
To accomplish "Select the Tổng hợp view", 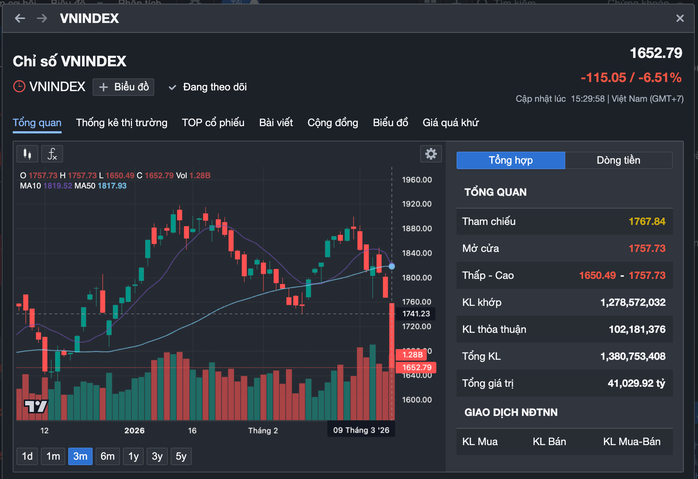I will 510,160.
